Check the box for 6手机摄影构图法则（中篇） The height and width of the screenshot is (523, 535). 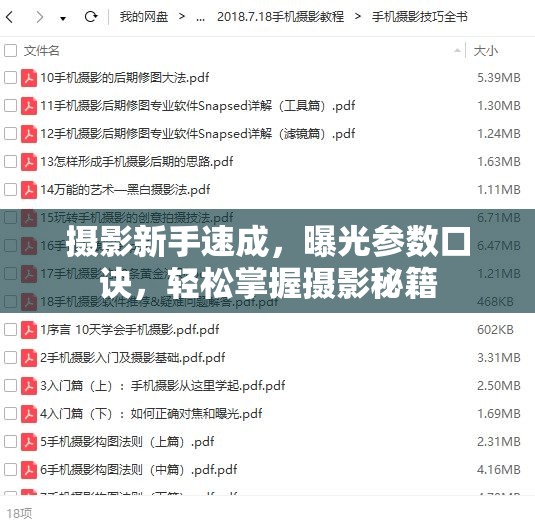[10, 469]
